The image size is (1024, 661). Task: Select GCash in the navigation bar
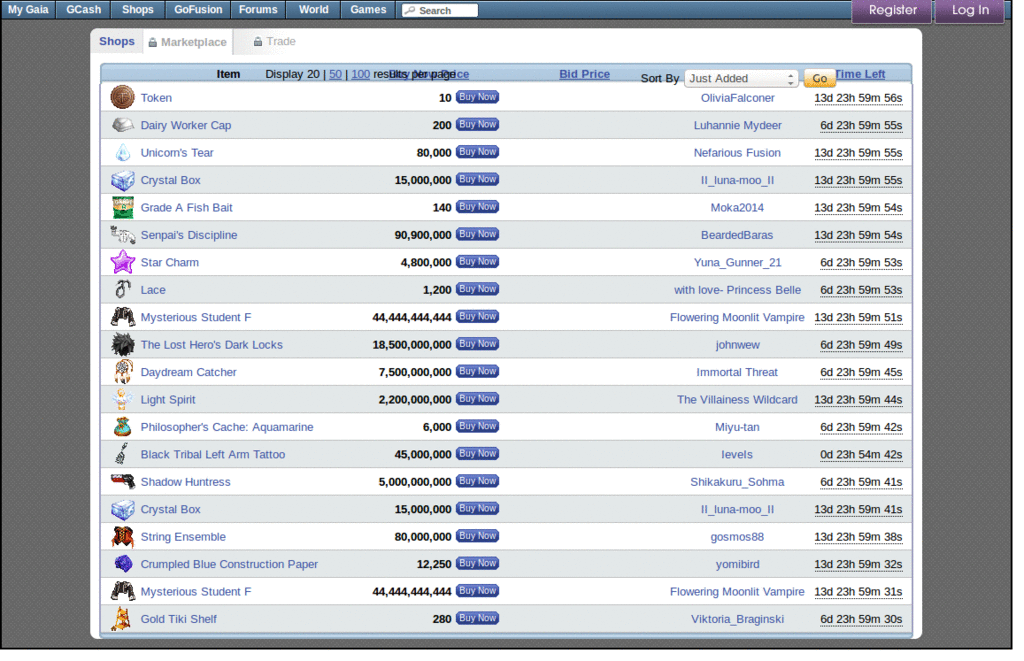83,9
